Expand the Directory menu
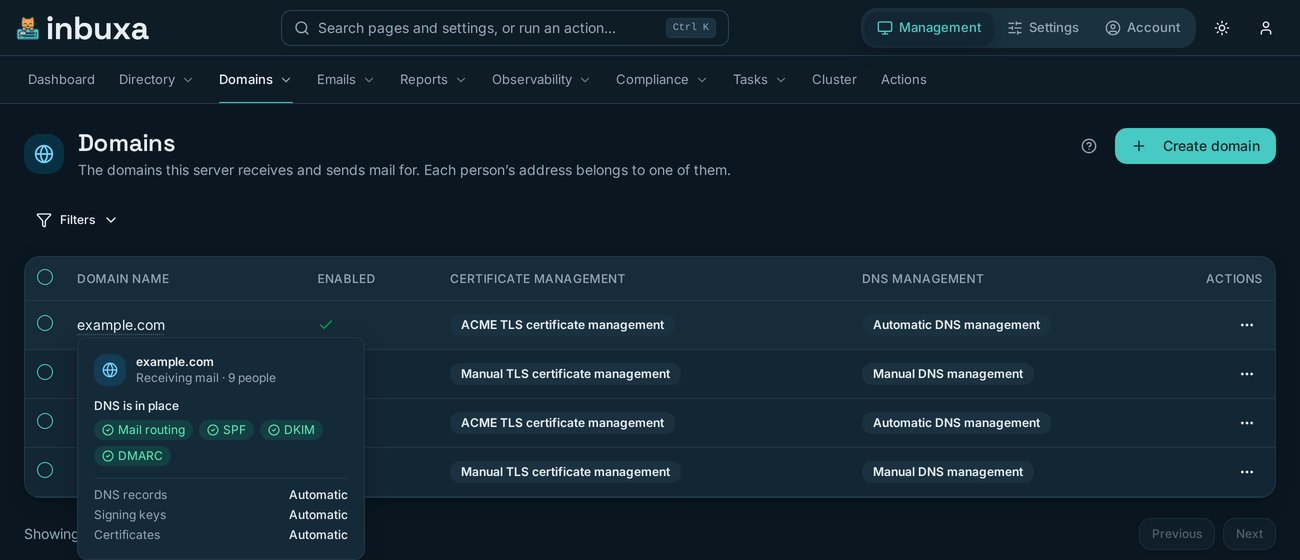Image resolution: width=1300 pixels, height=560 pixels. point(156,80)
